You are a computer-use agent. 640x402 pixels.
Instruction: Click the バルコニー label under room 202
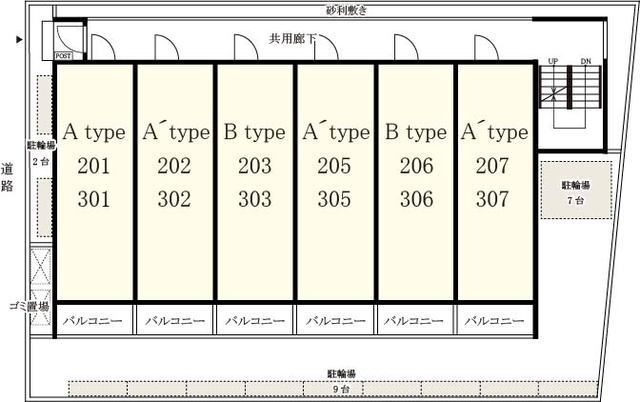pos(175,321)
